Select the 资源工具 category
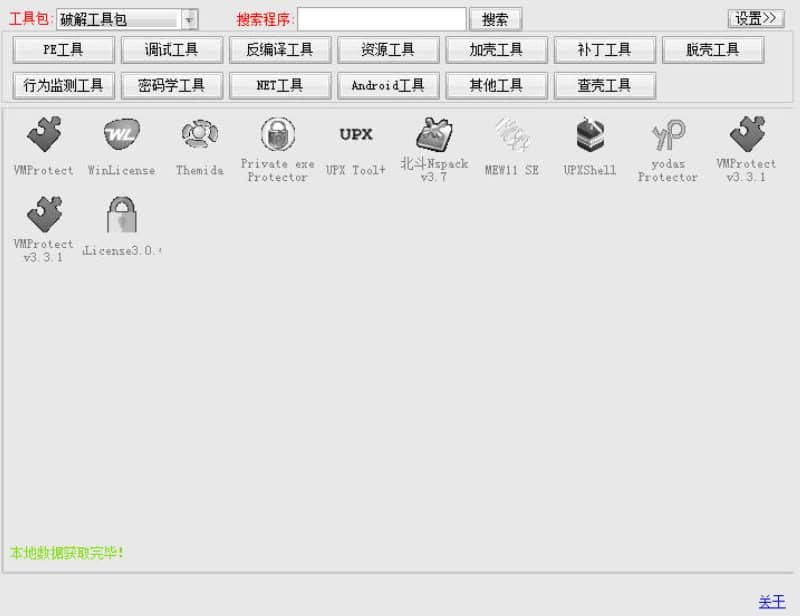The width and height of the screenshot is (800, 616). (x=388, y=50)
